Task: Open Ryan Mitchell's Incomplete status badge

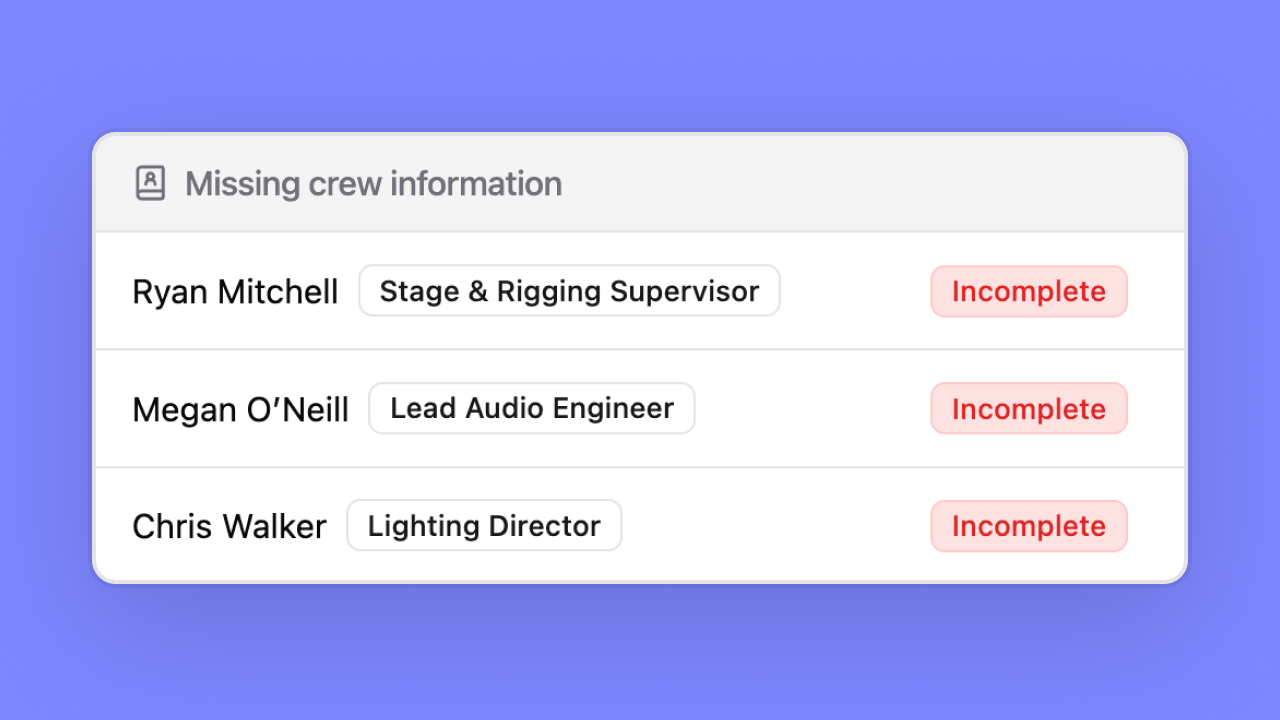Action: 1028,292
